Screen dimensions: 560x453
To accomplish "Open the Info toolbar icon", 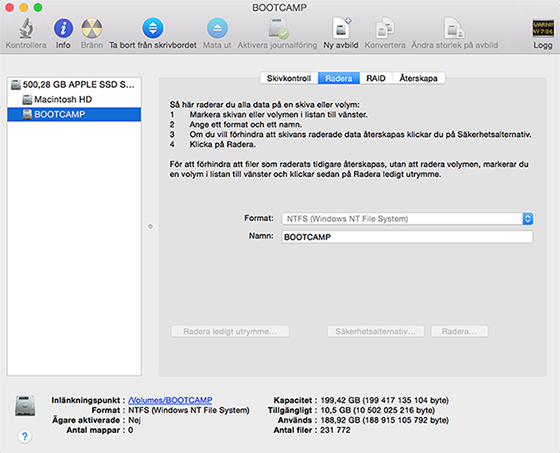I will point(63,28).
